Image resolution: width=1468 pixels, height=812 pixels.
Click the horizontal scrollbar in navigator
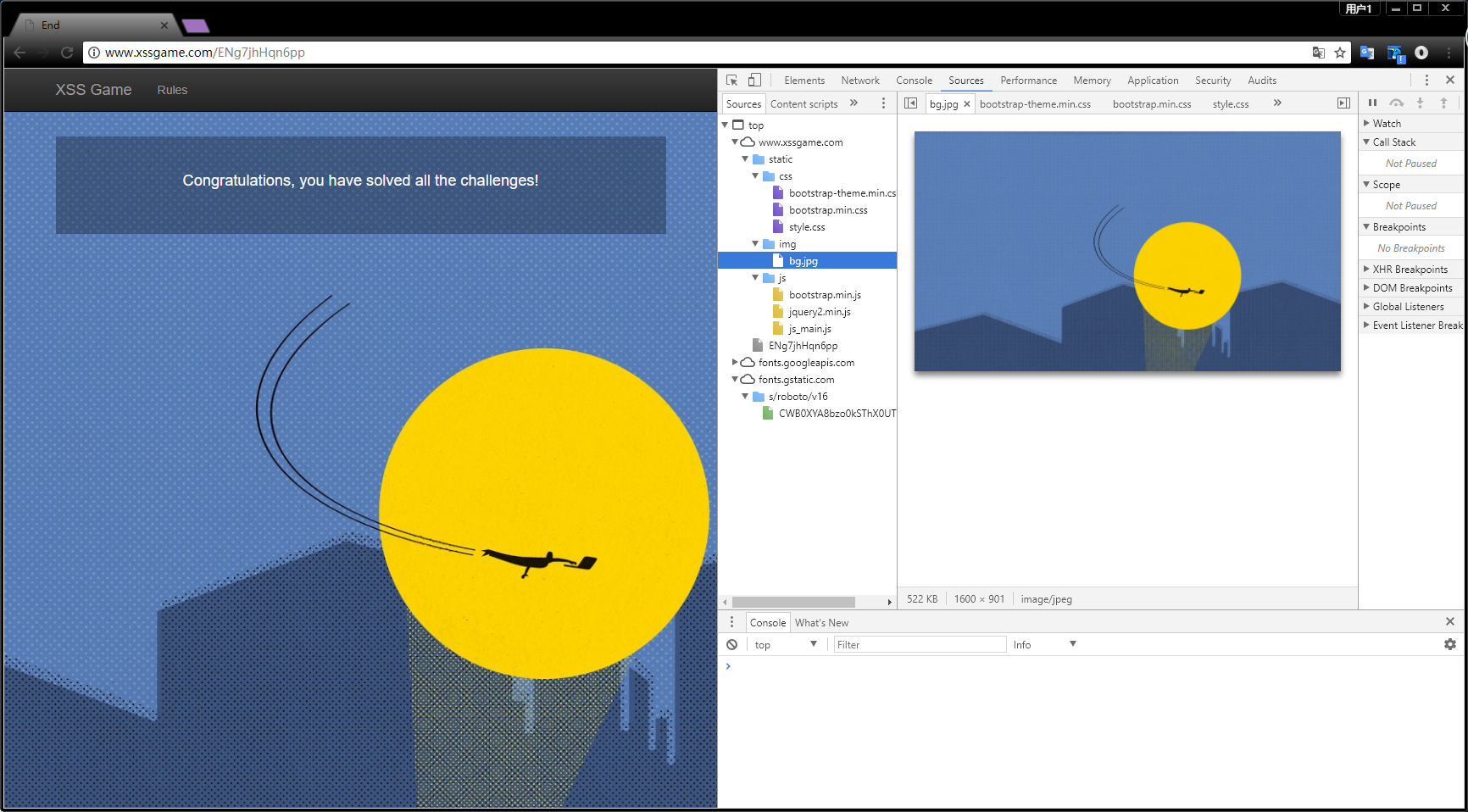(793, 602)
